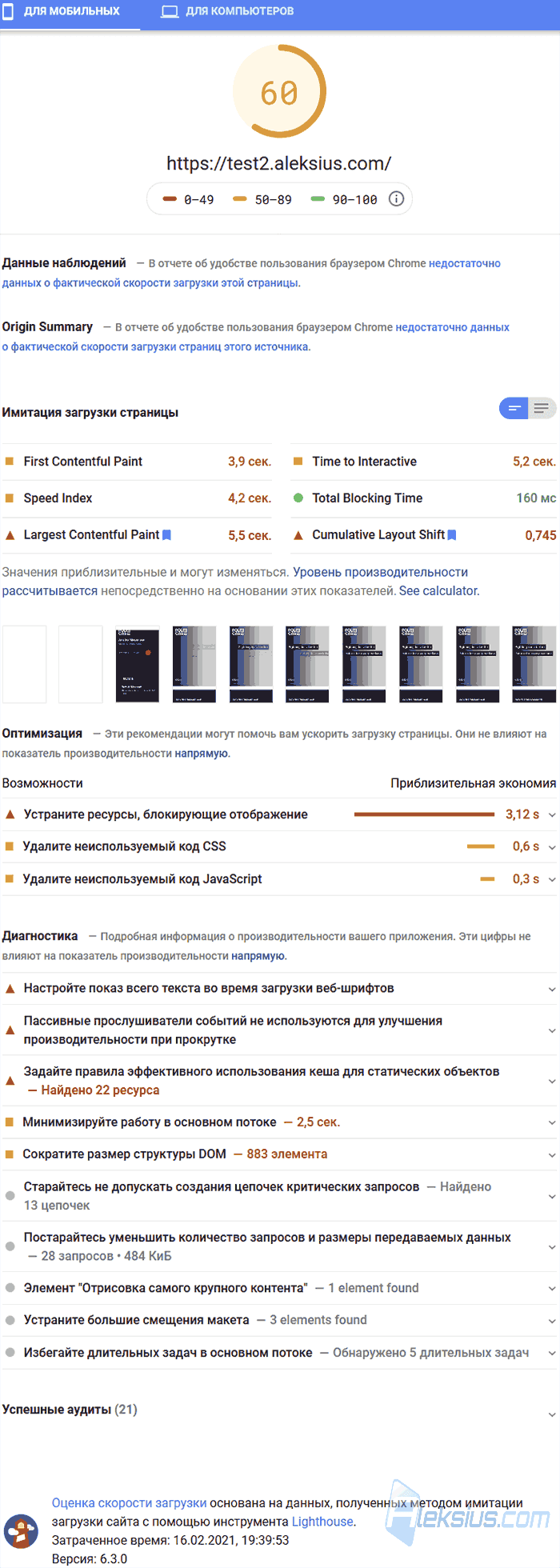Screen dimensions: 560x1568
Task: Expand 'Сократите размер структуры DOM' chevron
Action: [551, 1155]
